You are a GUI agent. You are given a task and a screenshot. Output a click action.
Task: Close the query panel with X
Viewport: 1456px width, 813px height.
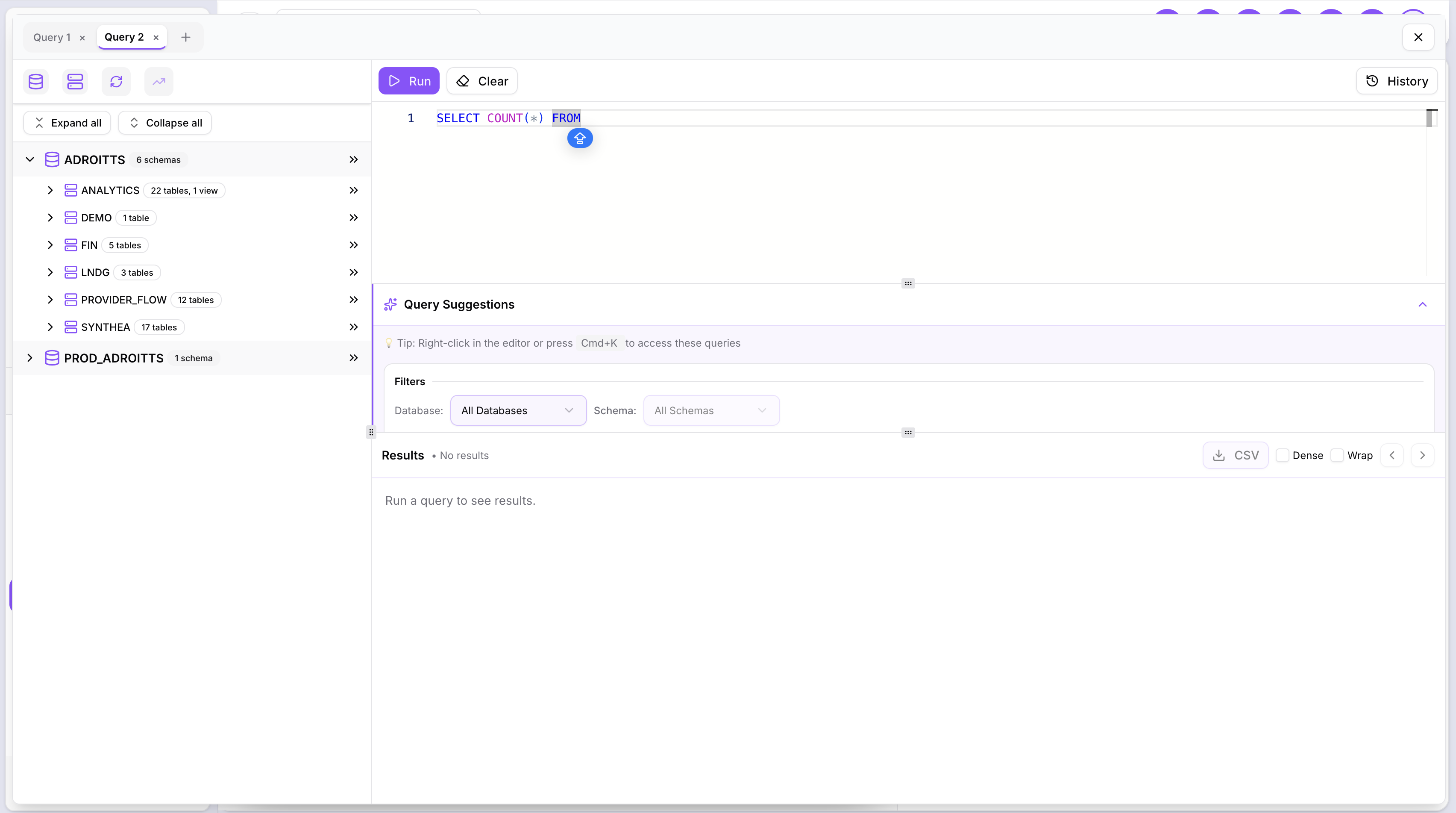tap(1418, 37)
